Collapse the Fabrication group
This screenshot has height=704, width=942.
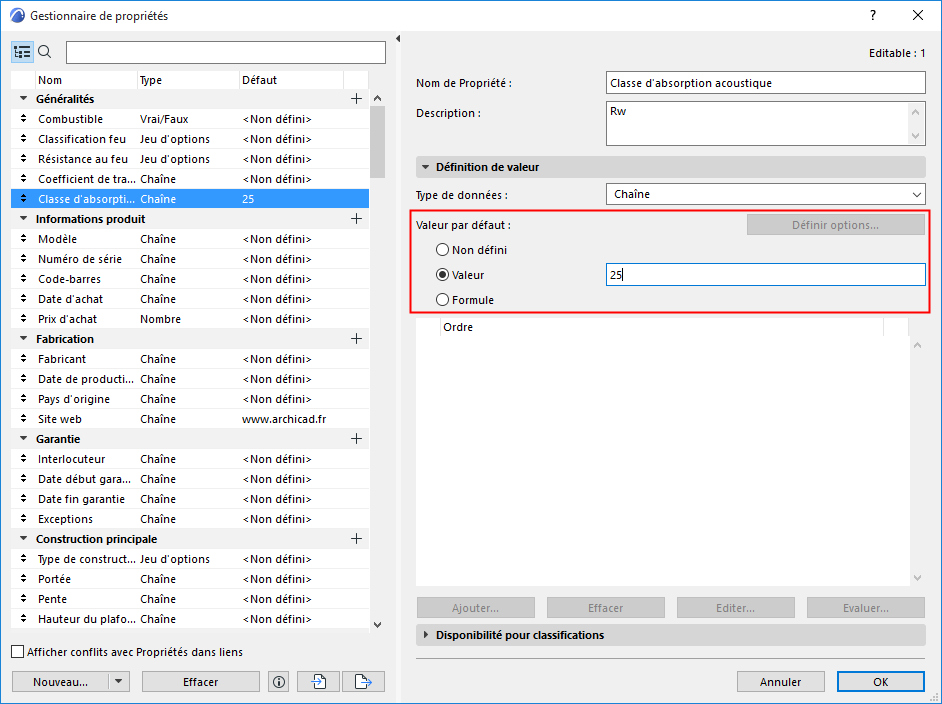coord(23,339)
